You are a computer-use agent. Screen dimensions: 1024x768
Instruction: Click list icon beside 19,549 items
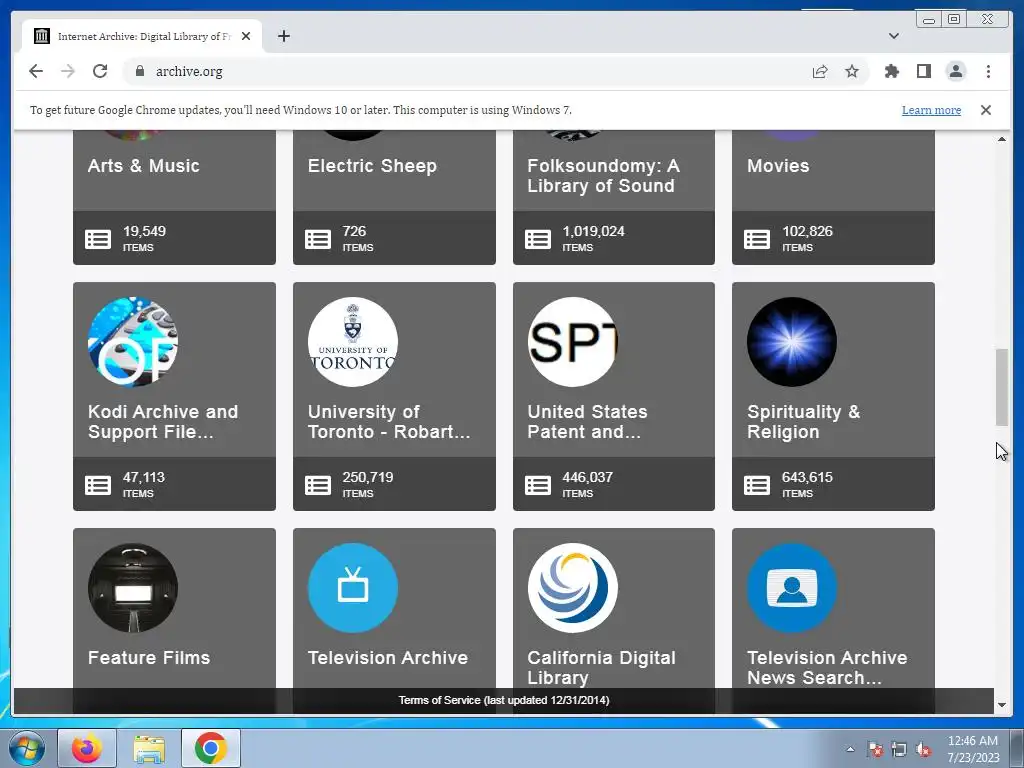pos(98,239)
